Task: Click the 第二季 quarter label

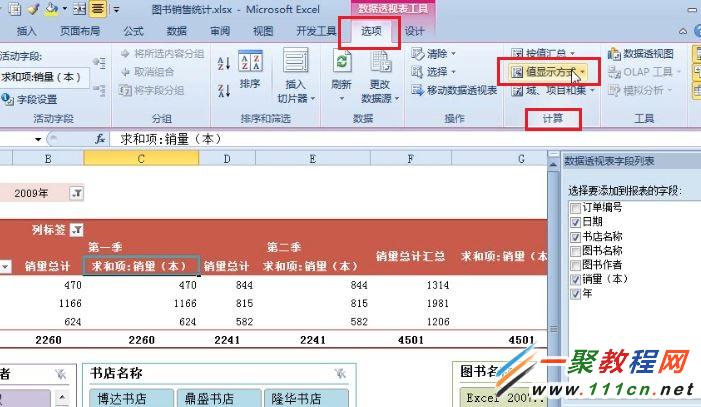Action: tap(284, 247)
